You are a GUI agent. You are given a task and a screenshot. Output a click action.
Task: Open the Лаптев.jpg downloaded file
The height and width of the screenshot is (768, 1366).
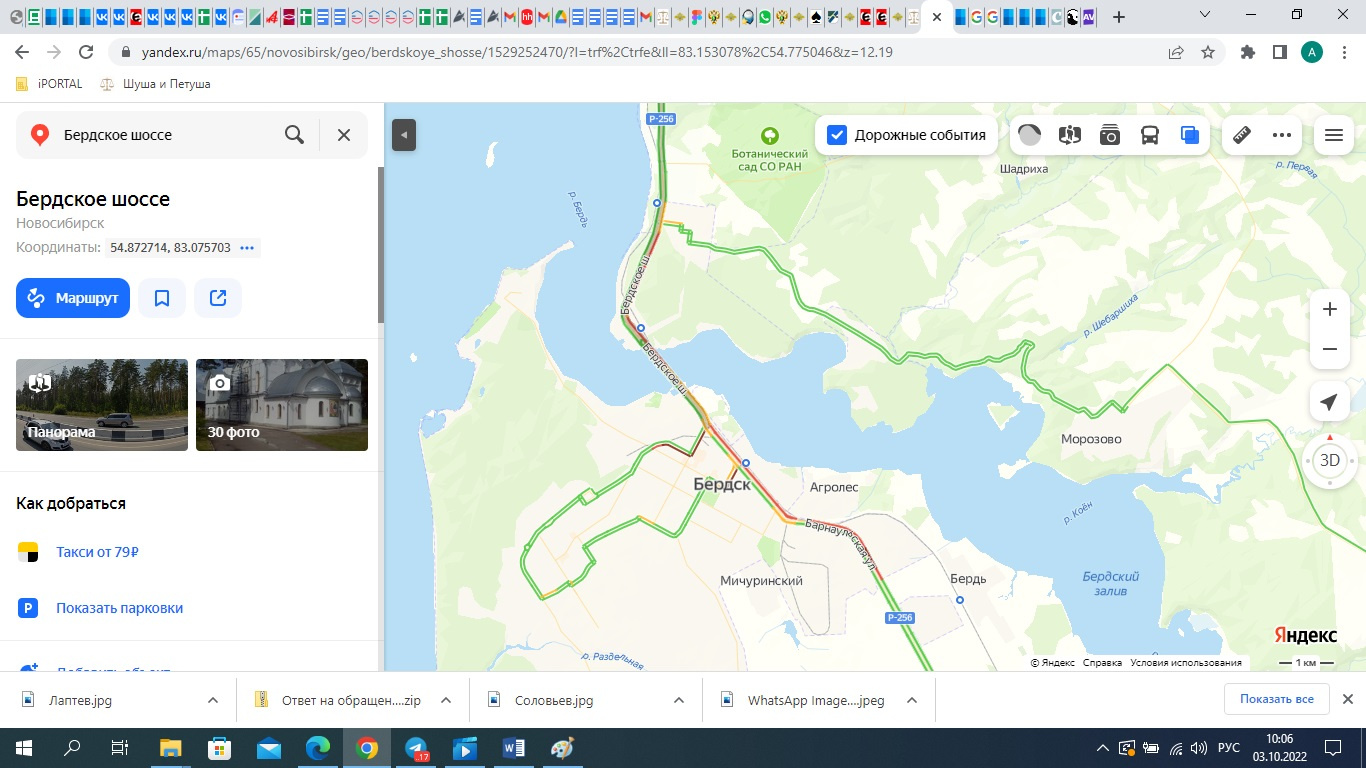pyautogui.click(x=80, y=700)
